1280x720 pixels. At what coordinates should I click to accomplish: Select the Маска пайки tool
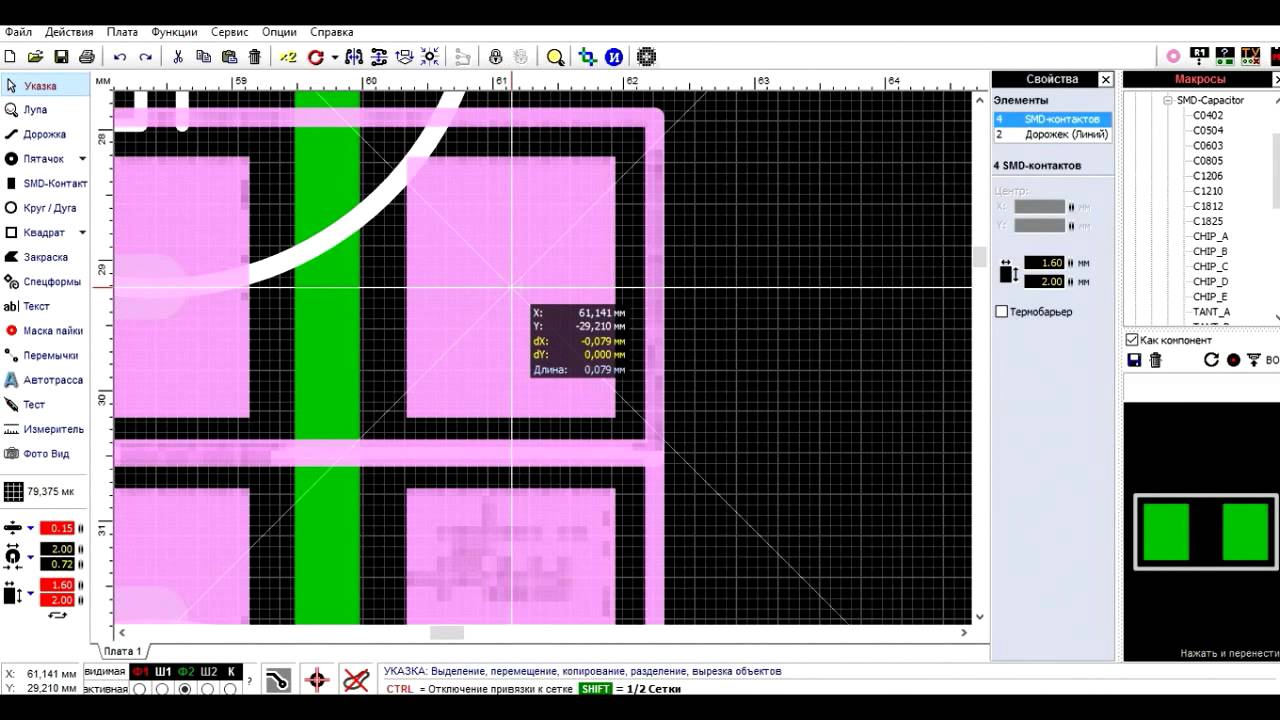pyautogui.click(x=44, y=331)
